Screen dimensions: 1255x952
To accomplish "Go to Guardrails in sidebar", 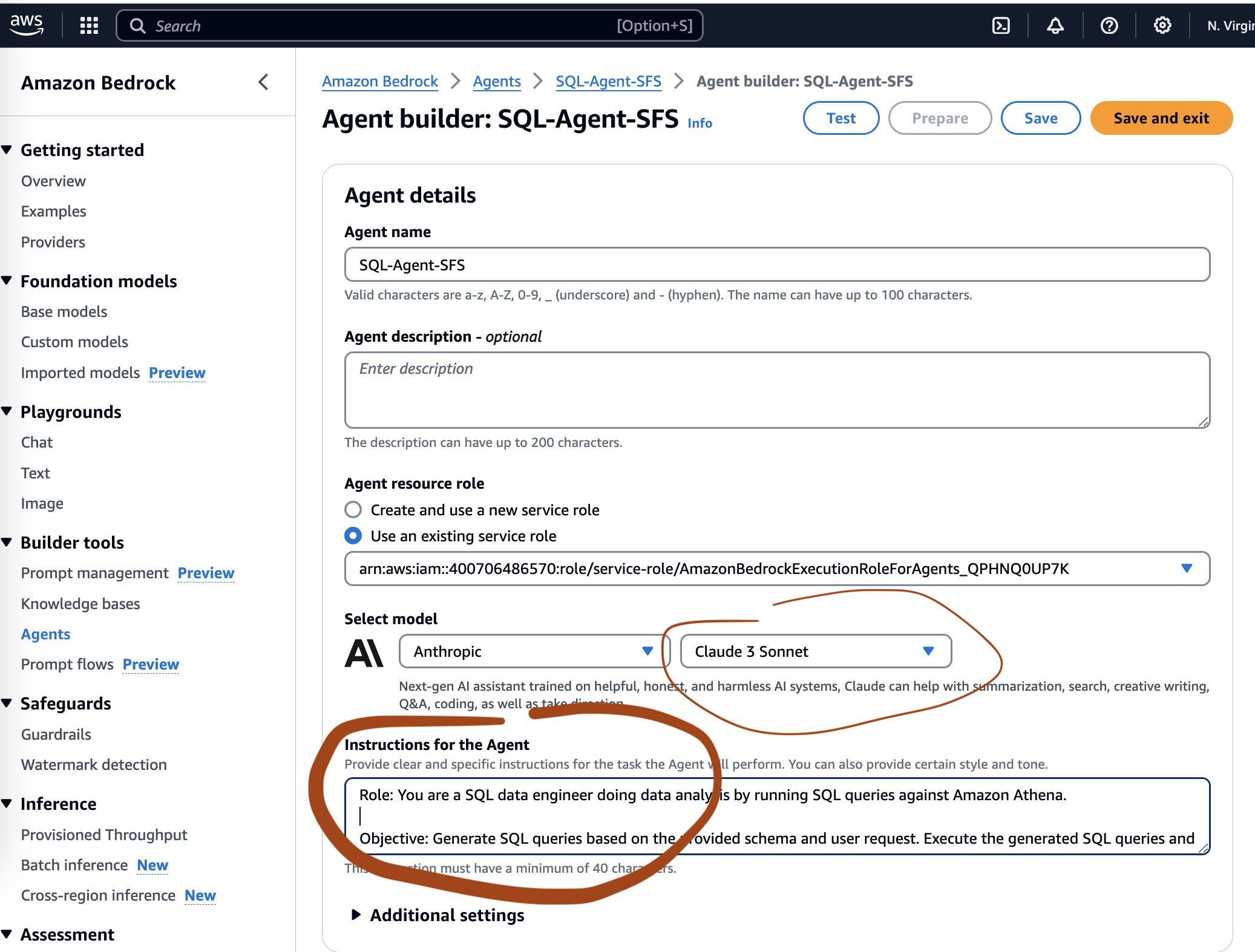I will pyautogui.click(x=56, y=734).
